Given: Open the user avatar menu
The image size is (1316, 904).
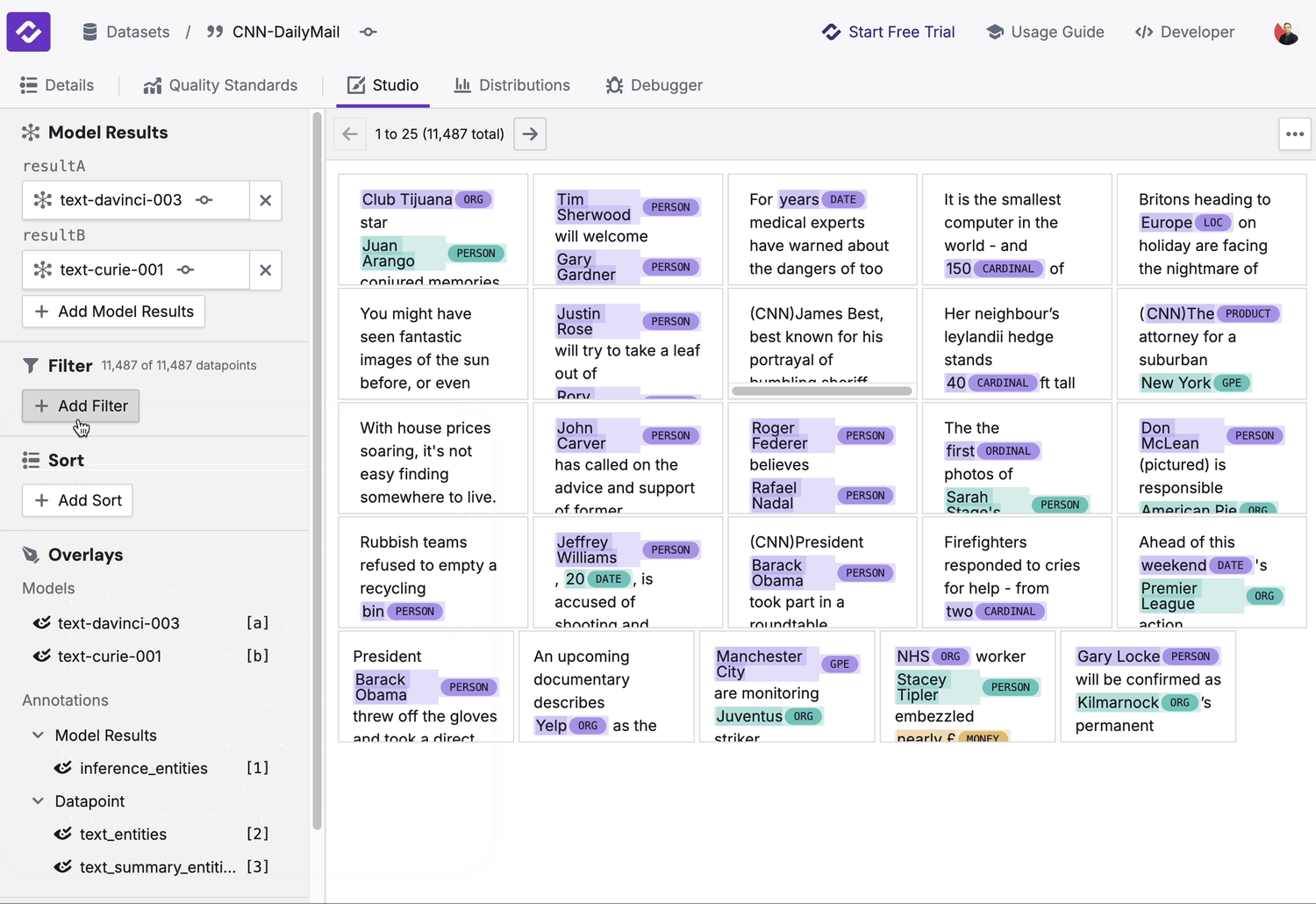Looking at the screenshot, I should click(x=1285, y=32).
